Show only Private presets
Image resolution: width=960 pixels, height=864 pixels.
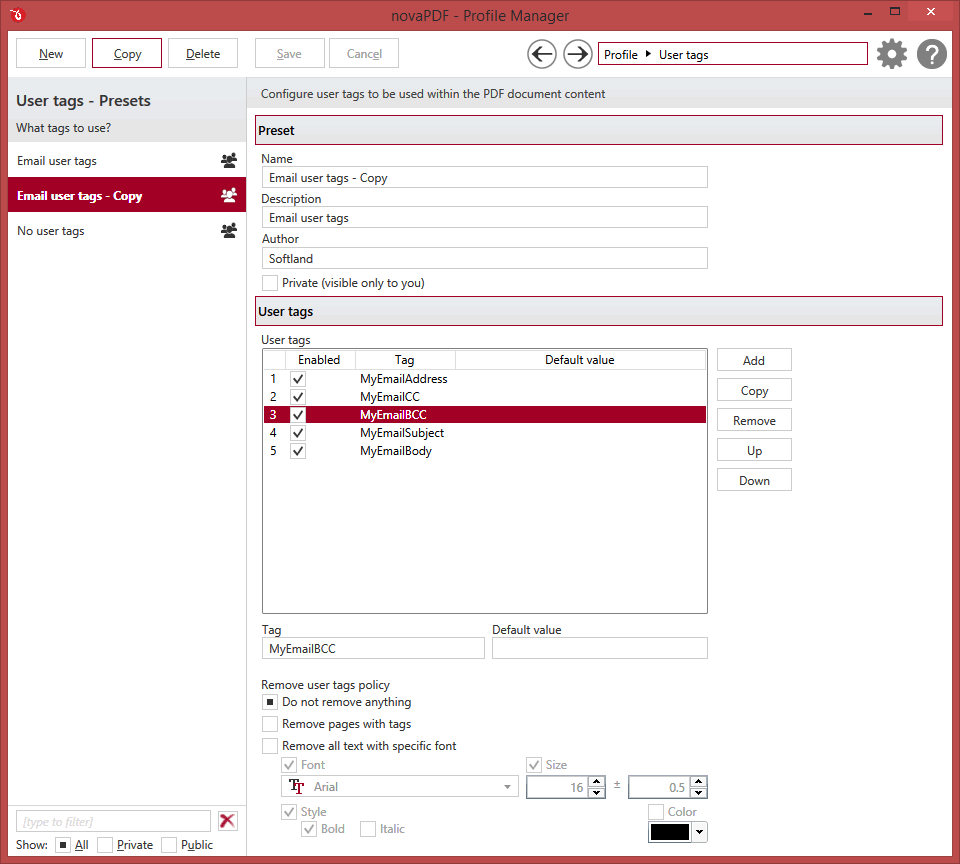[x=105, y=845]
